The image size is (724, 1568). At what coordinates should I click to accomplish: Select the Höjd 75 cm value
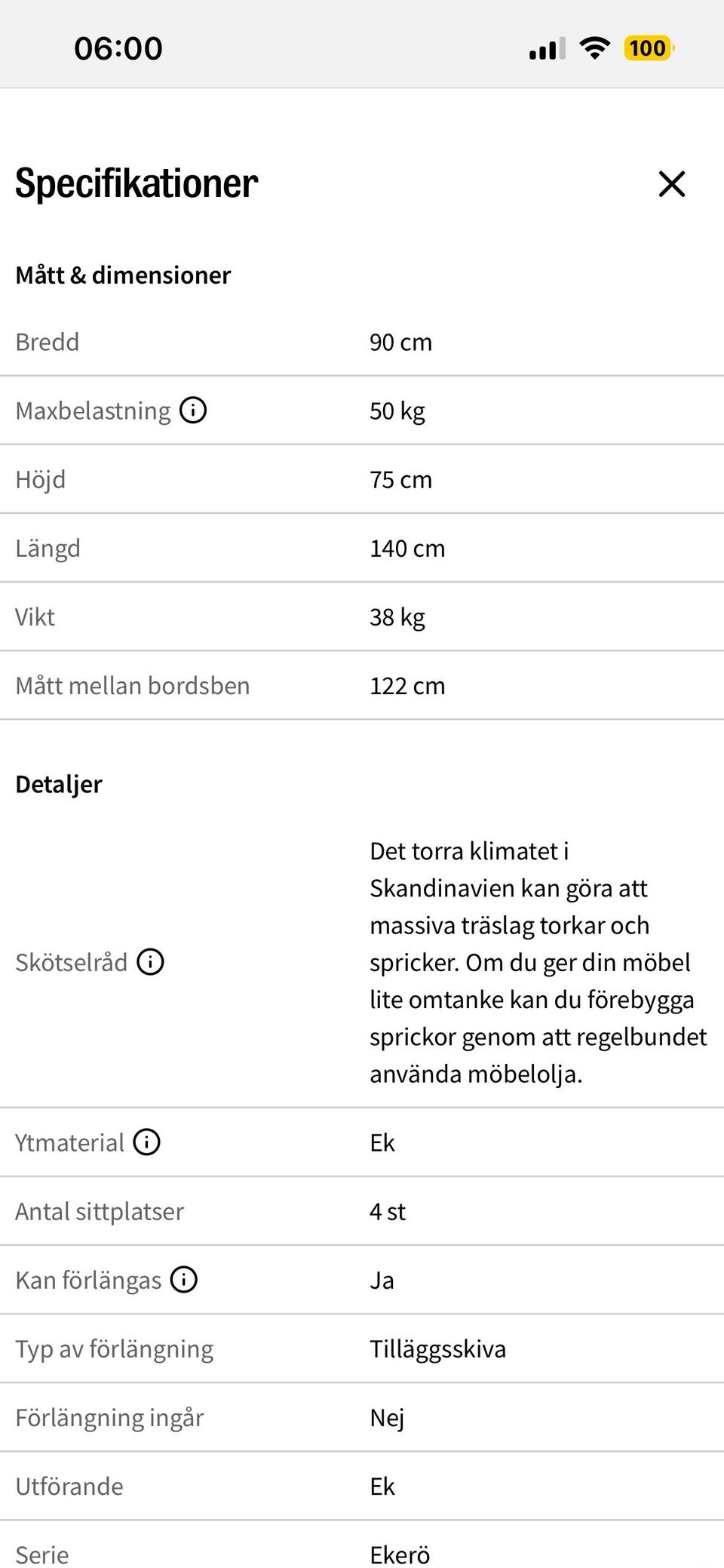point(400,480)
